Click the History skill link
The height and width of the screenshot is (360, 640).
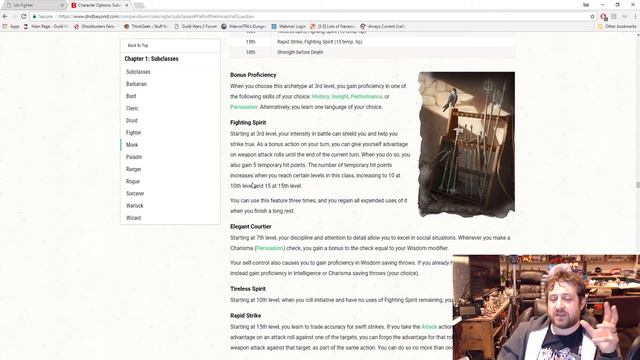[320, 97]
